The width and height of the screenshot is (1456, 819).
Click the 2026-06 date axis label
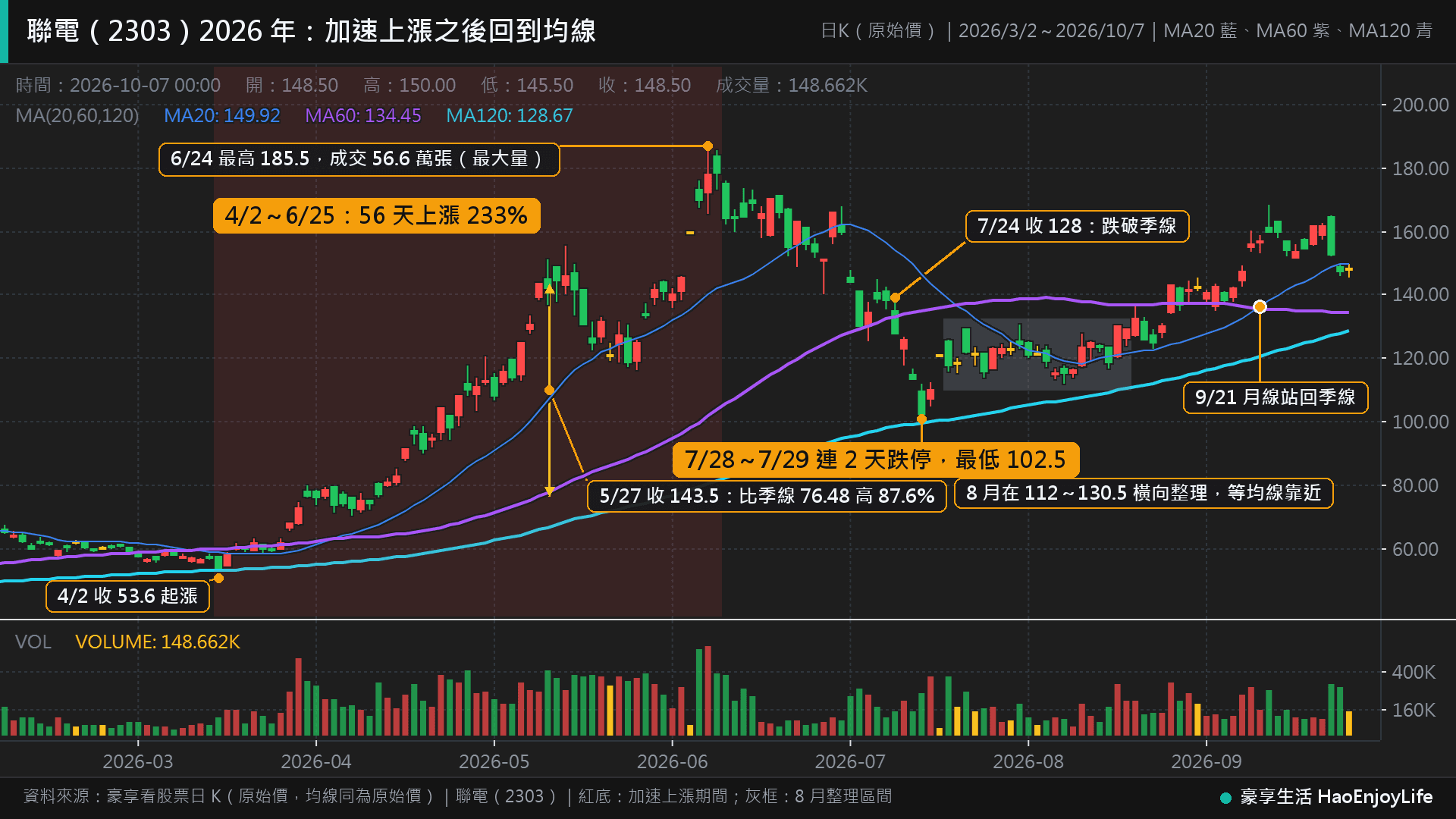click(673, 761)
